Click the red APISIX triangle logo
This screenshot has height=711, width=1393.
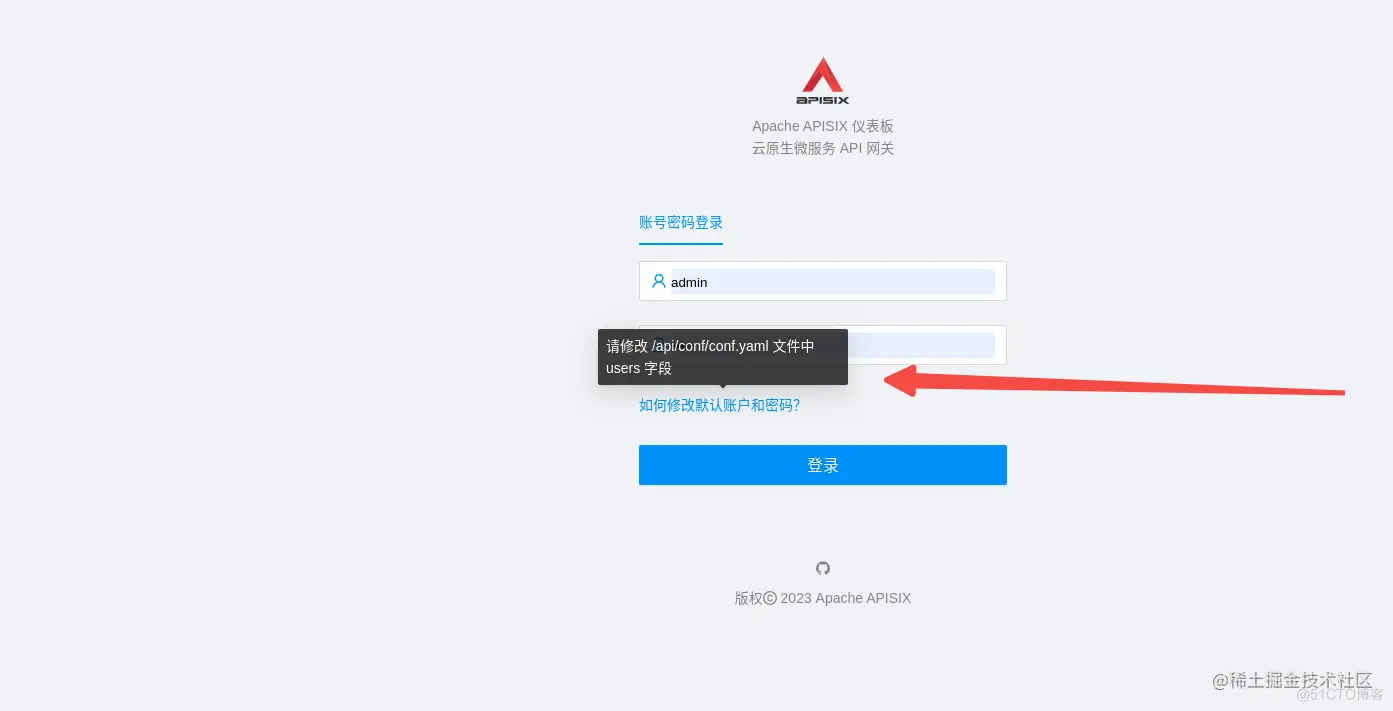(x=822, y=74)
